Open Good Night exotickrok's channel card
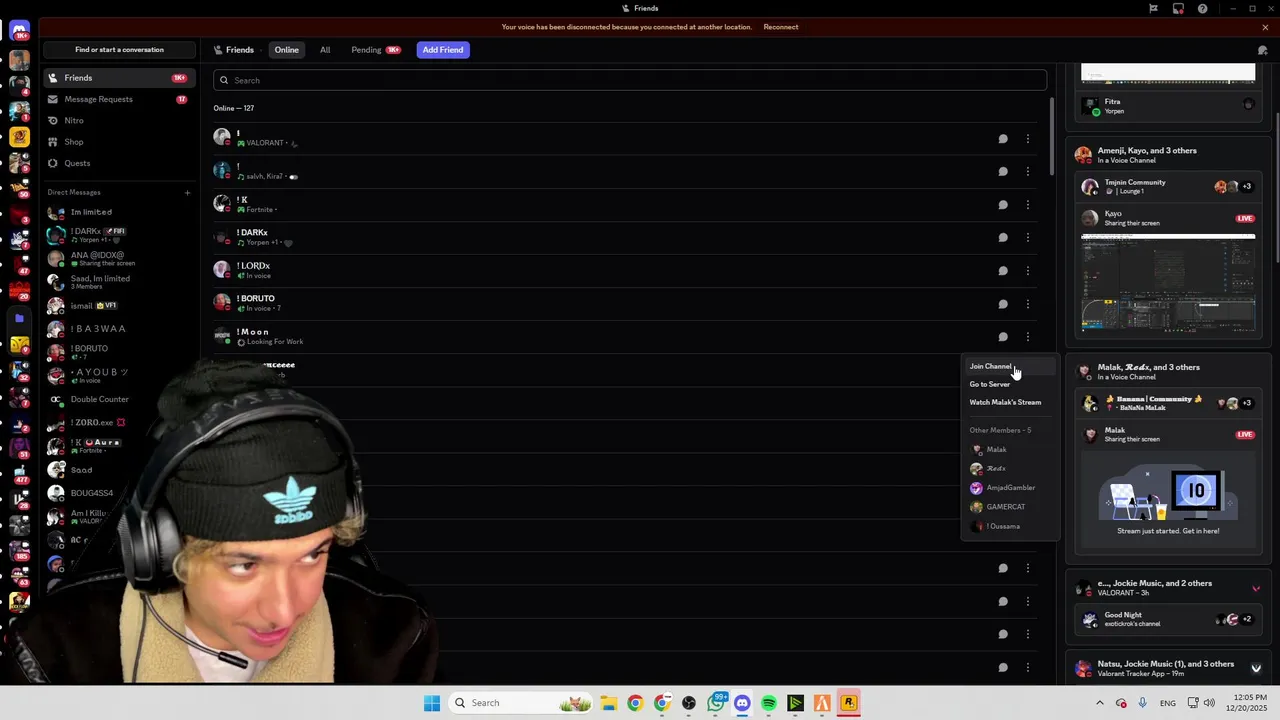Screen dimensions: 1280x720 pyautogui.click(x=1168, y=620)
